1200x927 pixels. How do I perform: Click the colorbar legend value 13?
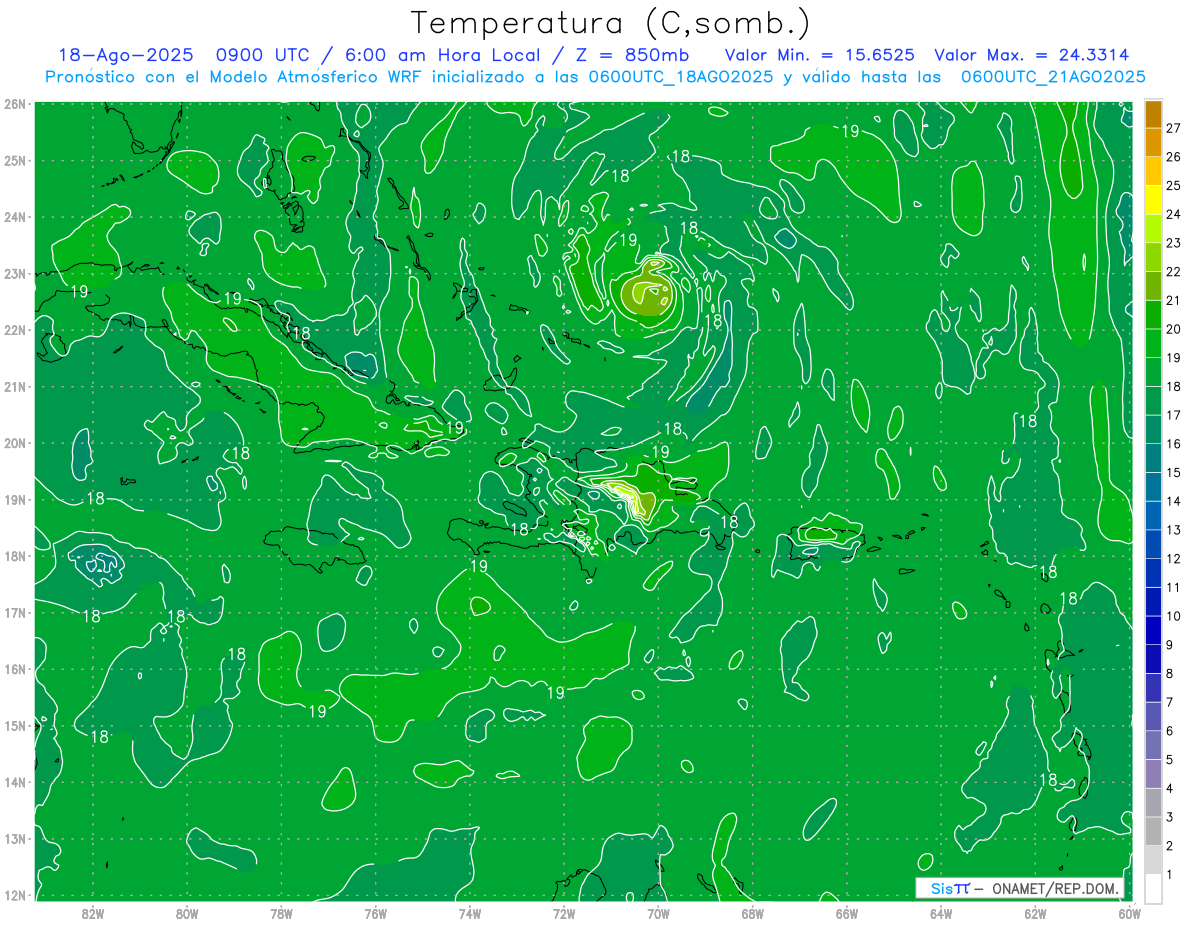tap(1174, 530)
